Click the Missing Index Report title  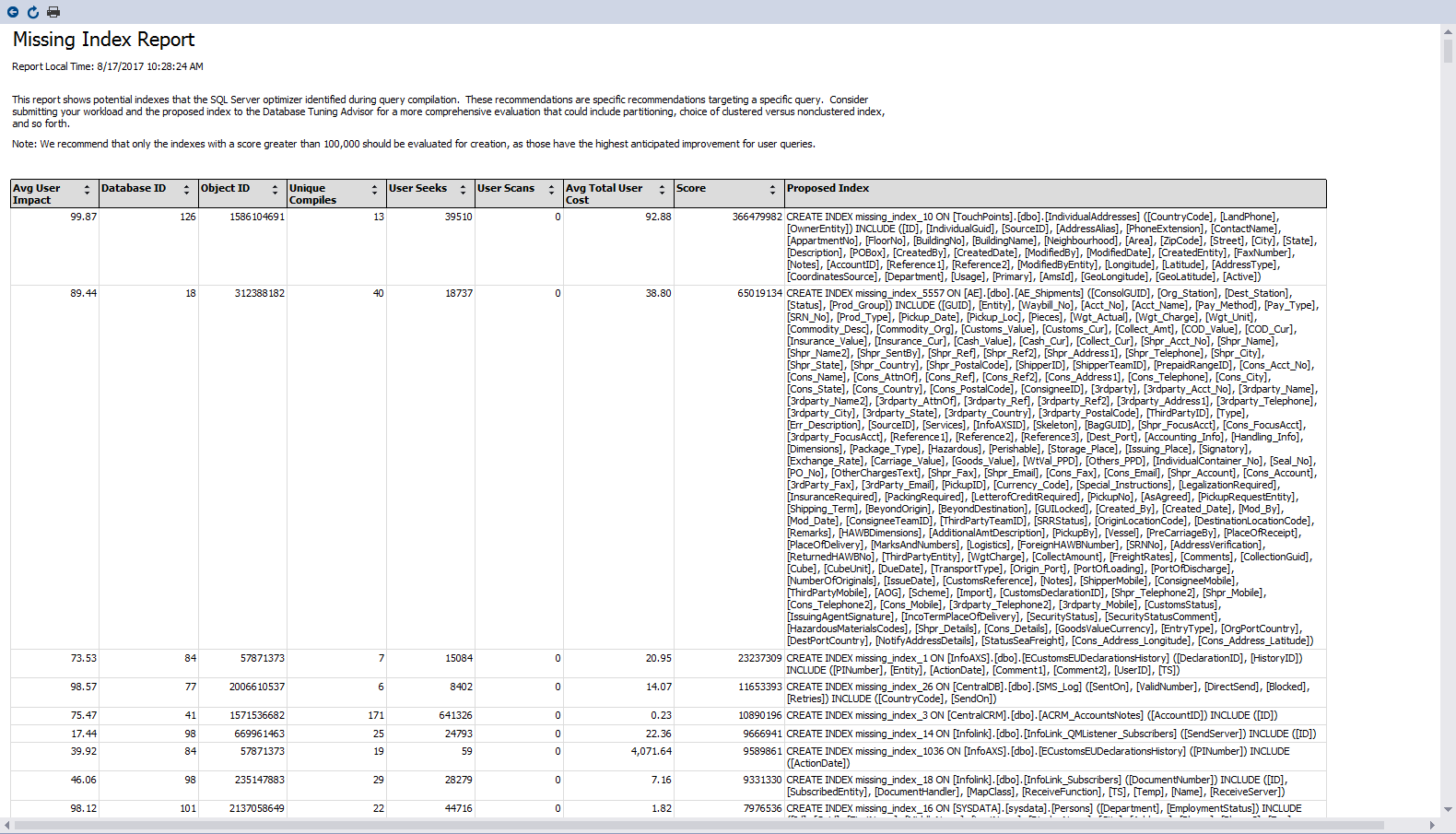point(104,40)
